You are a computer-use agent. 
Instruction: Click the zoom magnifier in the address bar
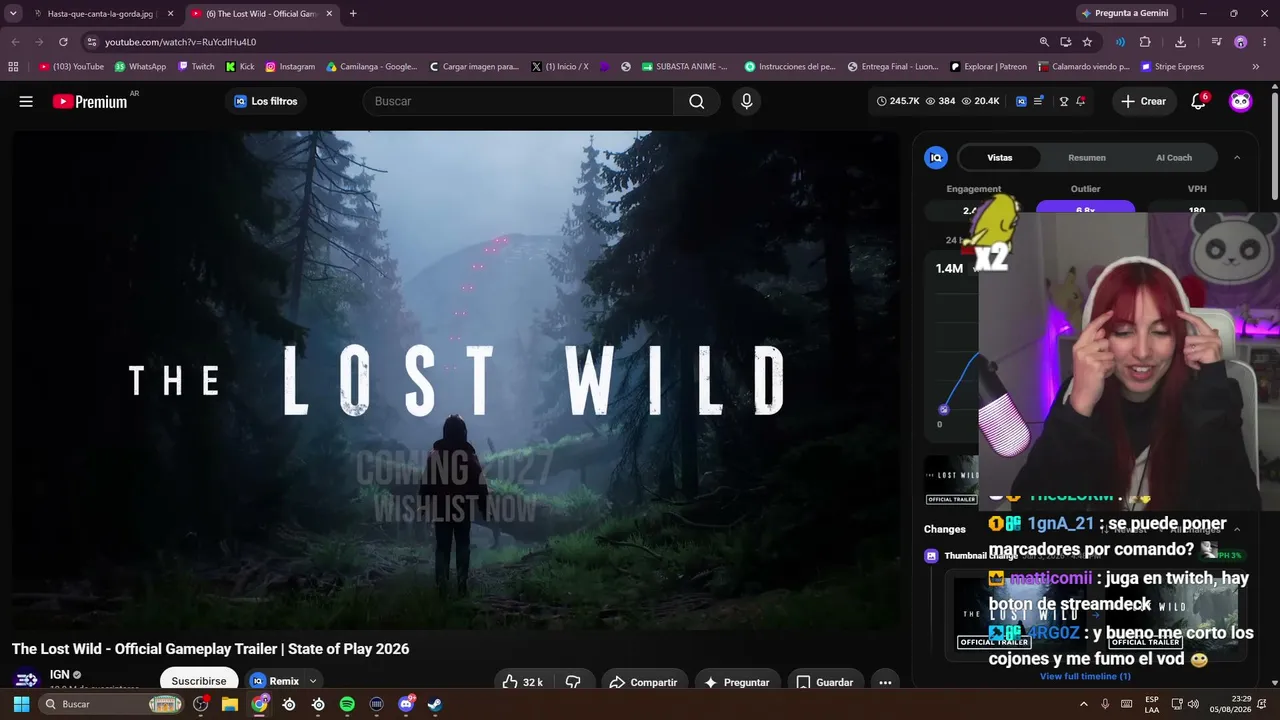[1044, 42]
